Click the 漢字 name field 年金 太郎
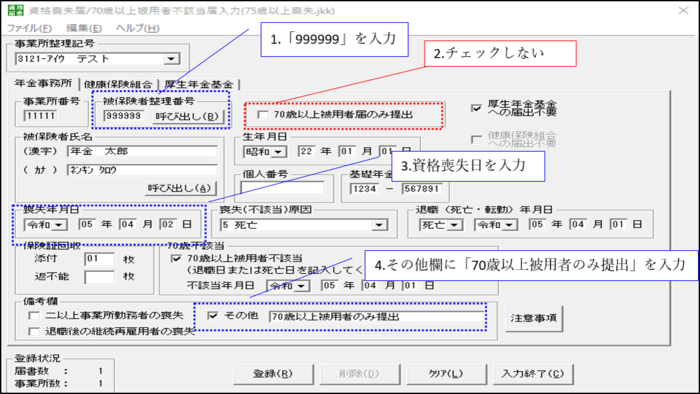Screen dimensions: 700x394 point(142,151)
